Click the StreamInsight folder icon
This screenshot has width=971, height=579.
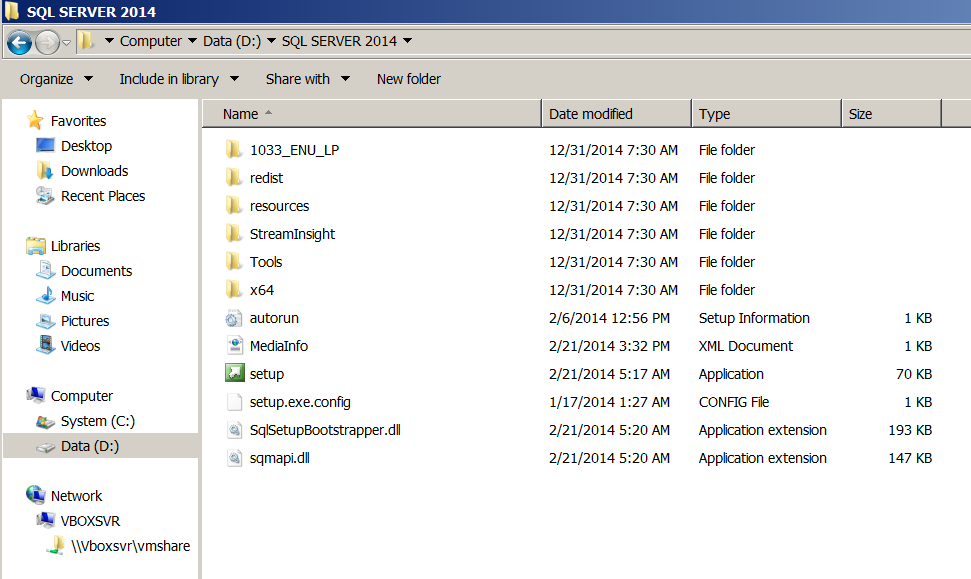tap(234, 234)
